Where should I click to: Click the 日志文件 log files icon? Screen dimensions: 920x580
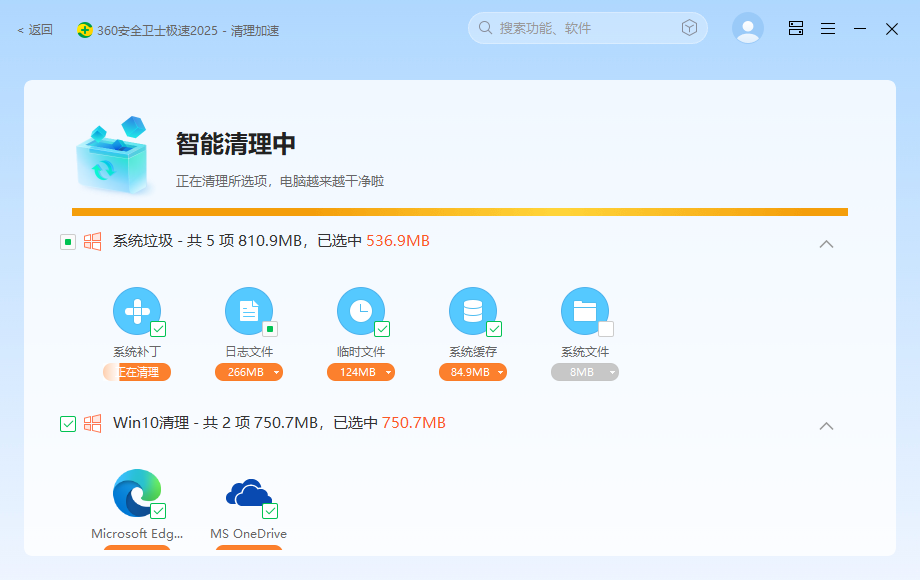(249, 311)
